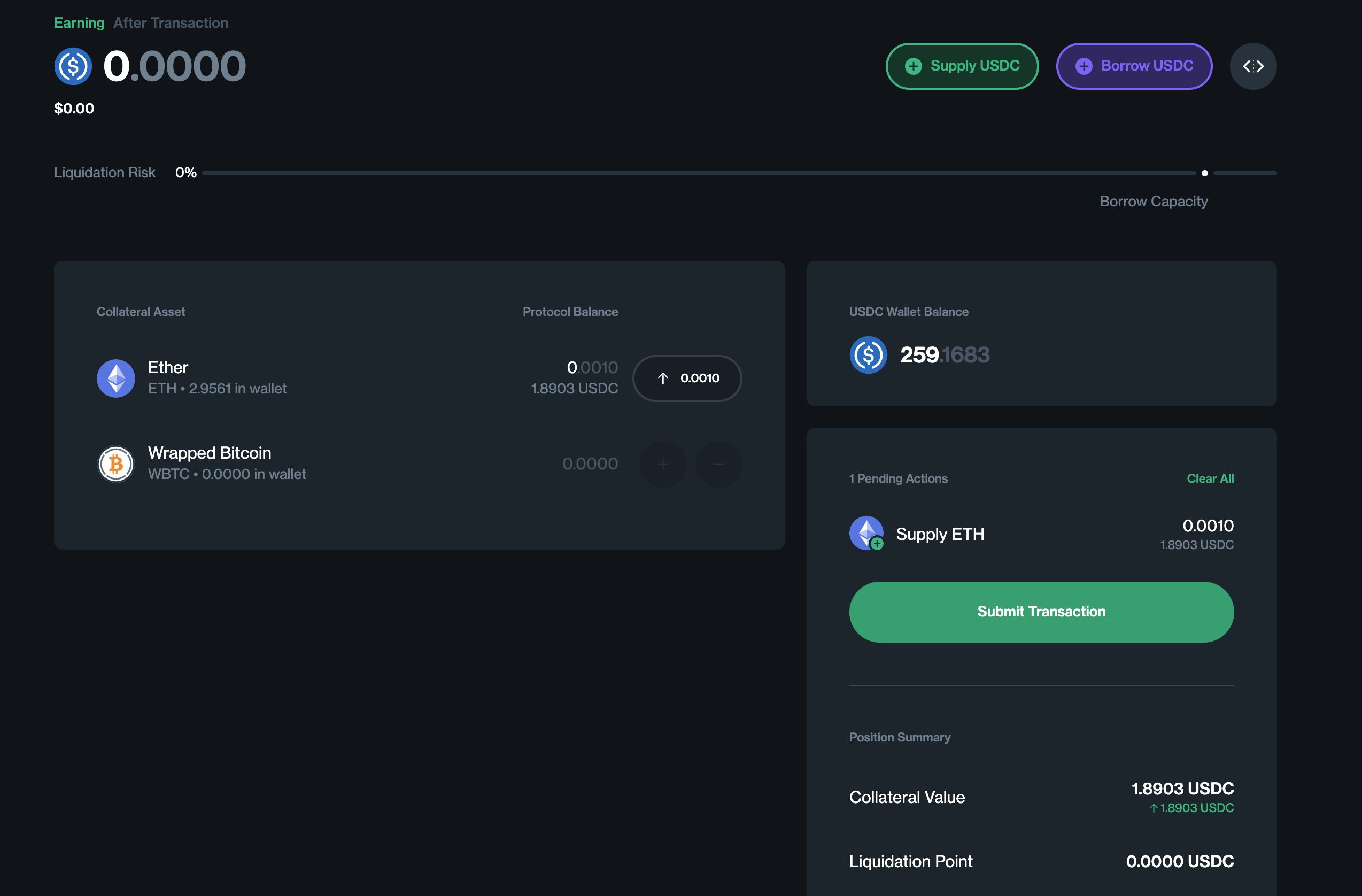
Task: Click the up-arrow 0.0010 pill for Ether
Action: (686, 378)
